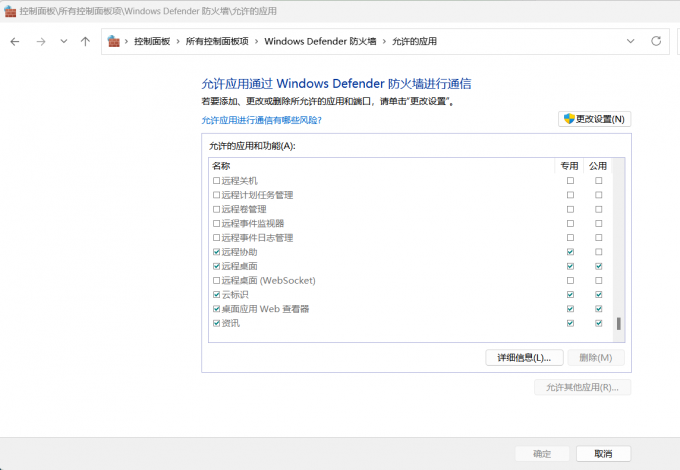Refresh the current control panel page
This screenshot has width=680, height=470.
coord(656,41)
